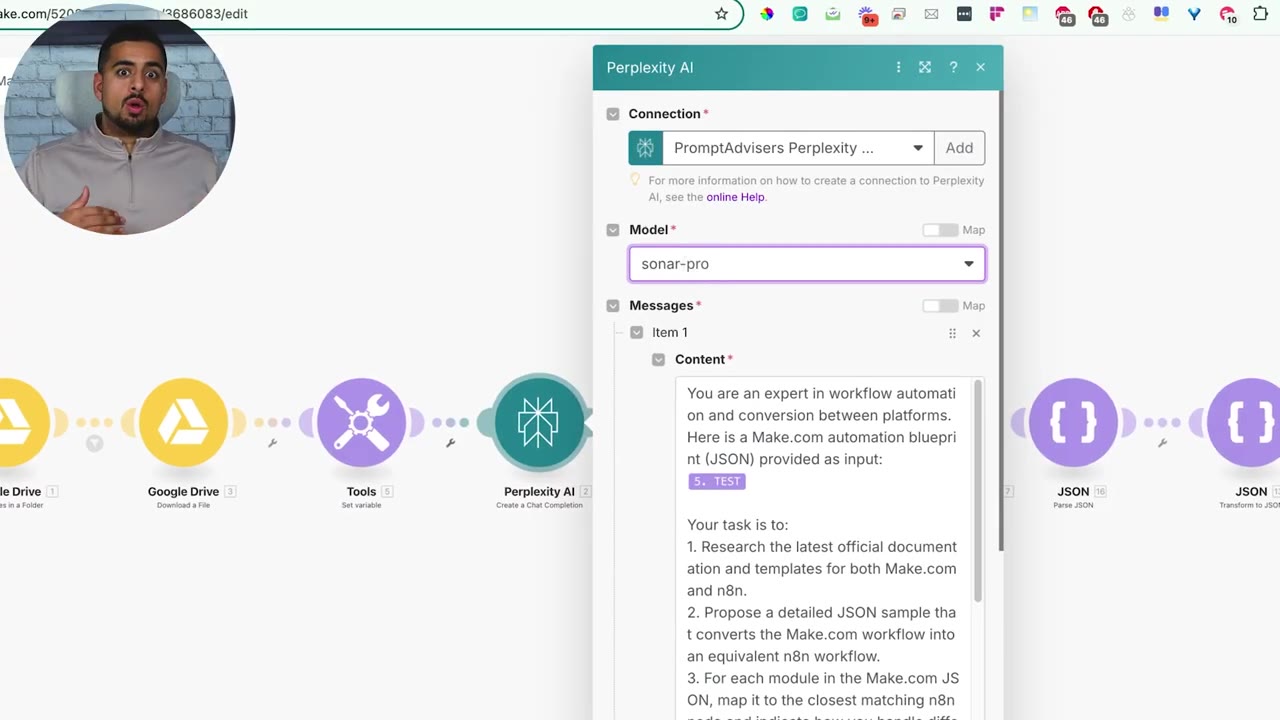Viewport: 1280px width, 720px height.
Task: Open the color wheel browser extension
Action: [767, 14]
